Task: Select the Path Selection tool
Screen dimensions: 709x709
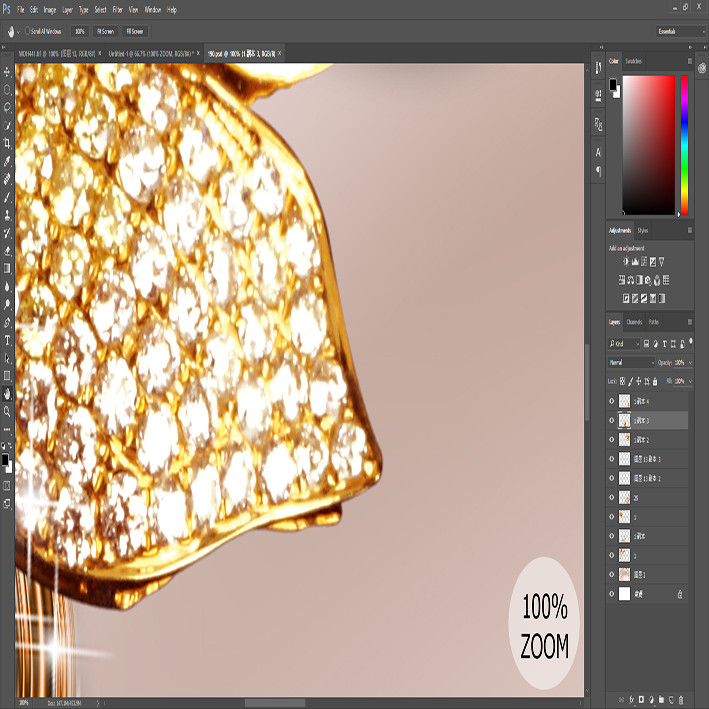Action: [x=7, y=358]
